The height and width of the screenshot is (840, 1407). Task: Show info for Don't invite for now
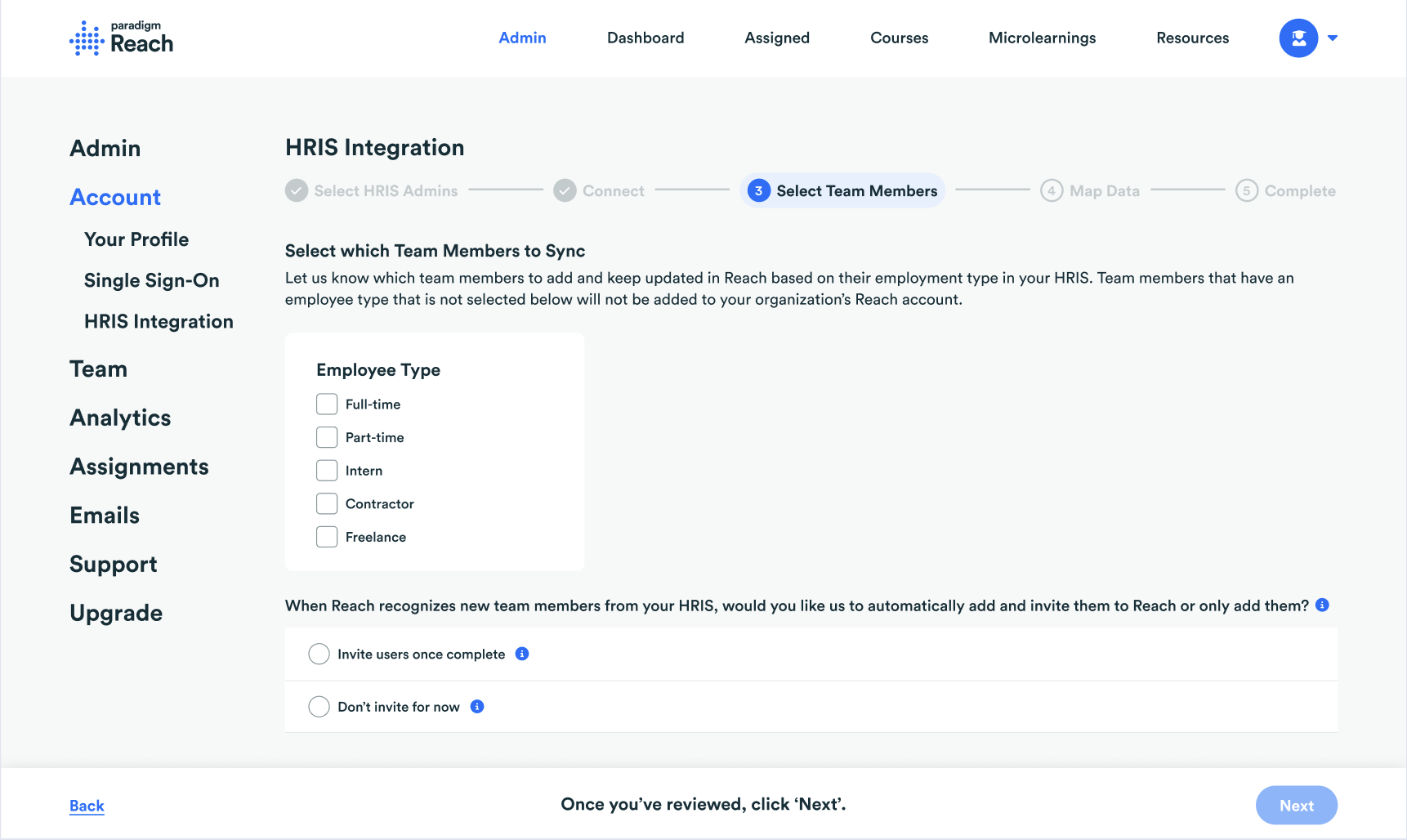(x=477, y=707)
